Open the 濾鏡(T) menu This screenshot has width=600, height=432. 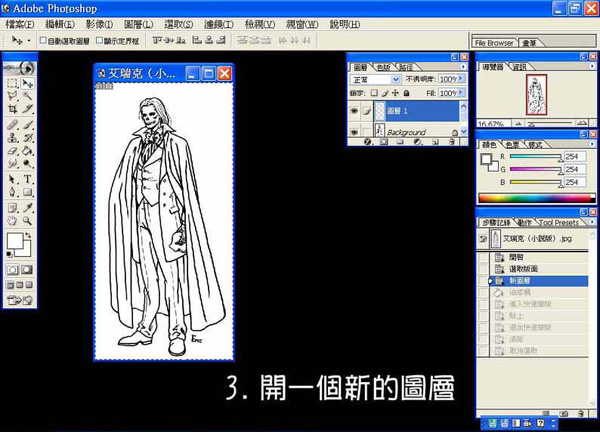pyautogui.click(x=218, y=24)
